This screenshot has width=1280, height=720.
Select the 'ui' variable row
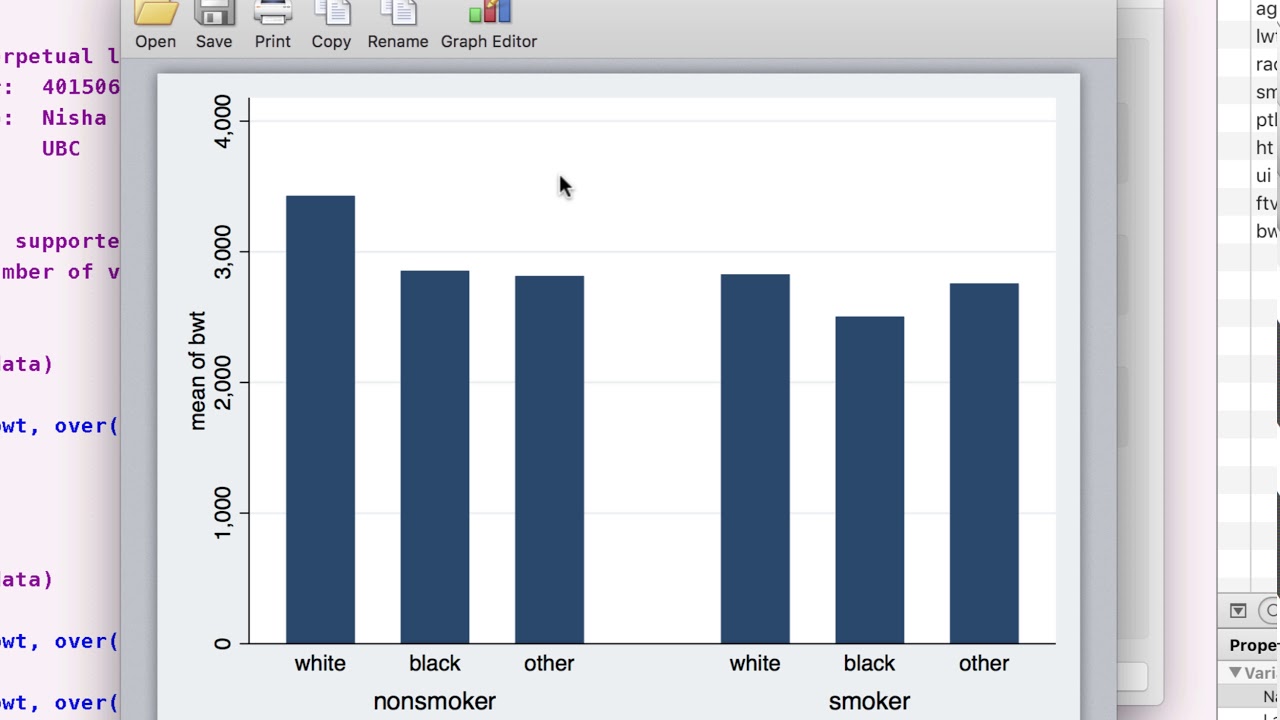[1265, 176]
